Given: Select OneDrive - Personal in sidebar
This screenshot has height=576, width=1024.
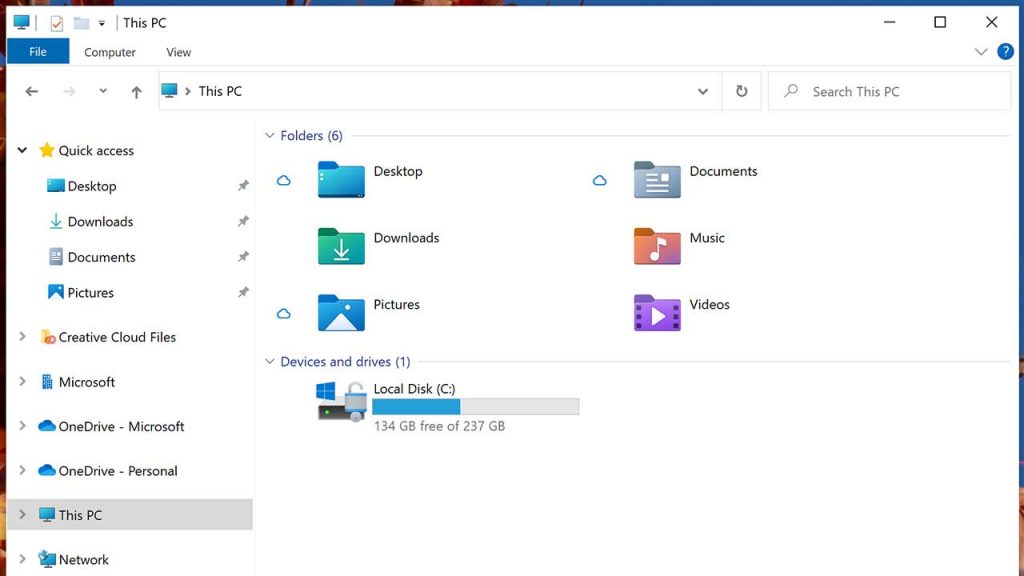Looking at the screenshot, I should [117, 471].
